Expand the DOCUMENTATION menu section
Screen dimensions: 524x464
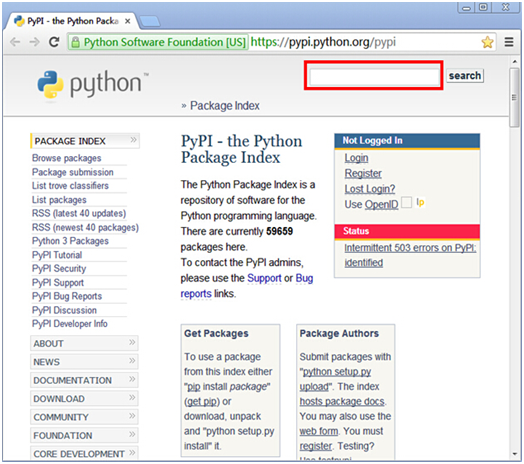(x=84, y=380)
